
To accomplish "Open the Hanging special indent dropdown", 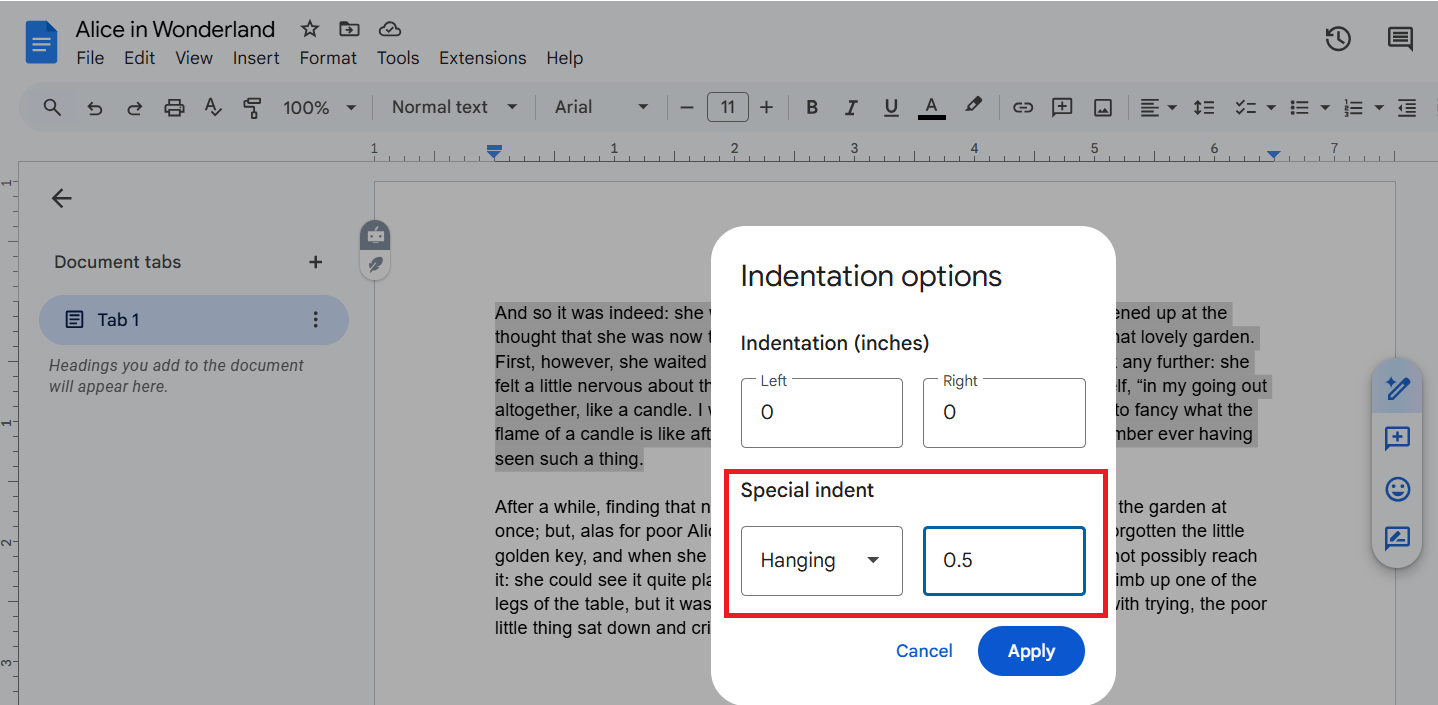I will point(821,560).
